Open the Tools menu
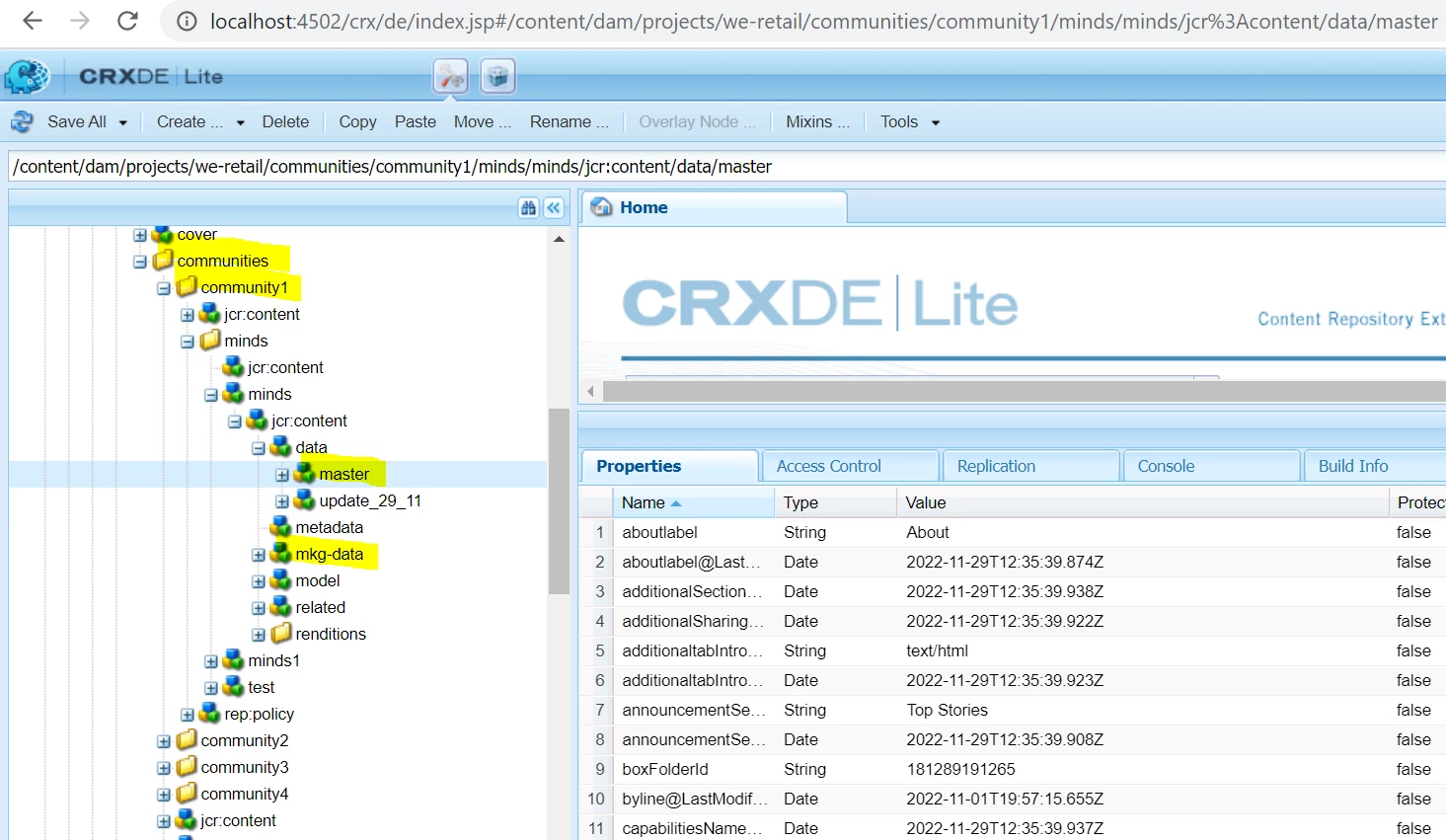 tap(899, 121)
